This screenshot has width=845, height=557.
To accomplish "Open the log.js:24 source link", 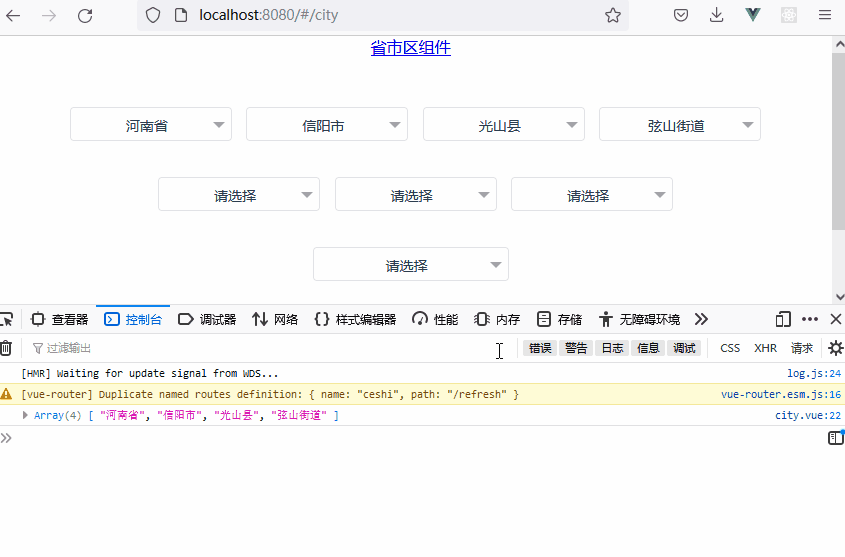I will pos(814,373).
